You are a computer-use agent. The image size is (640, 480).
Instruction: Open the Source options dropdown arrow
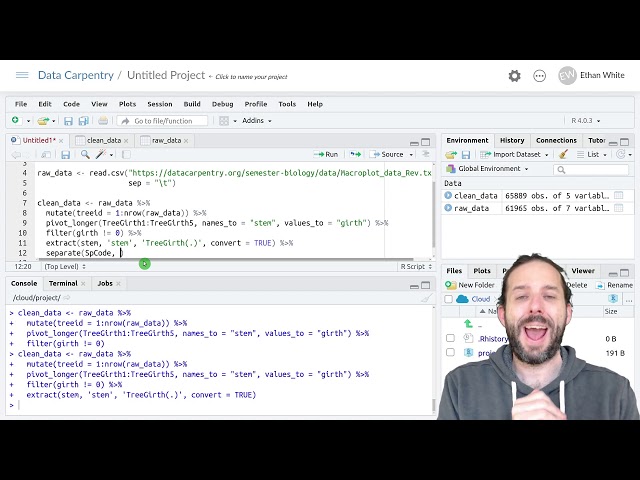click(x=411, y=155)
